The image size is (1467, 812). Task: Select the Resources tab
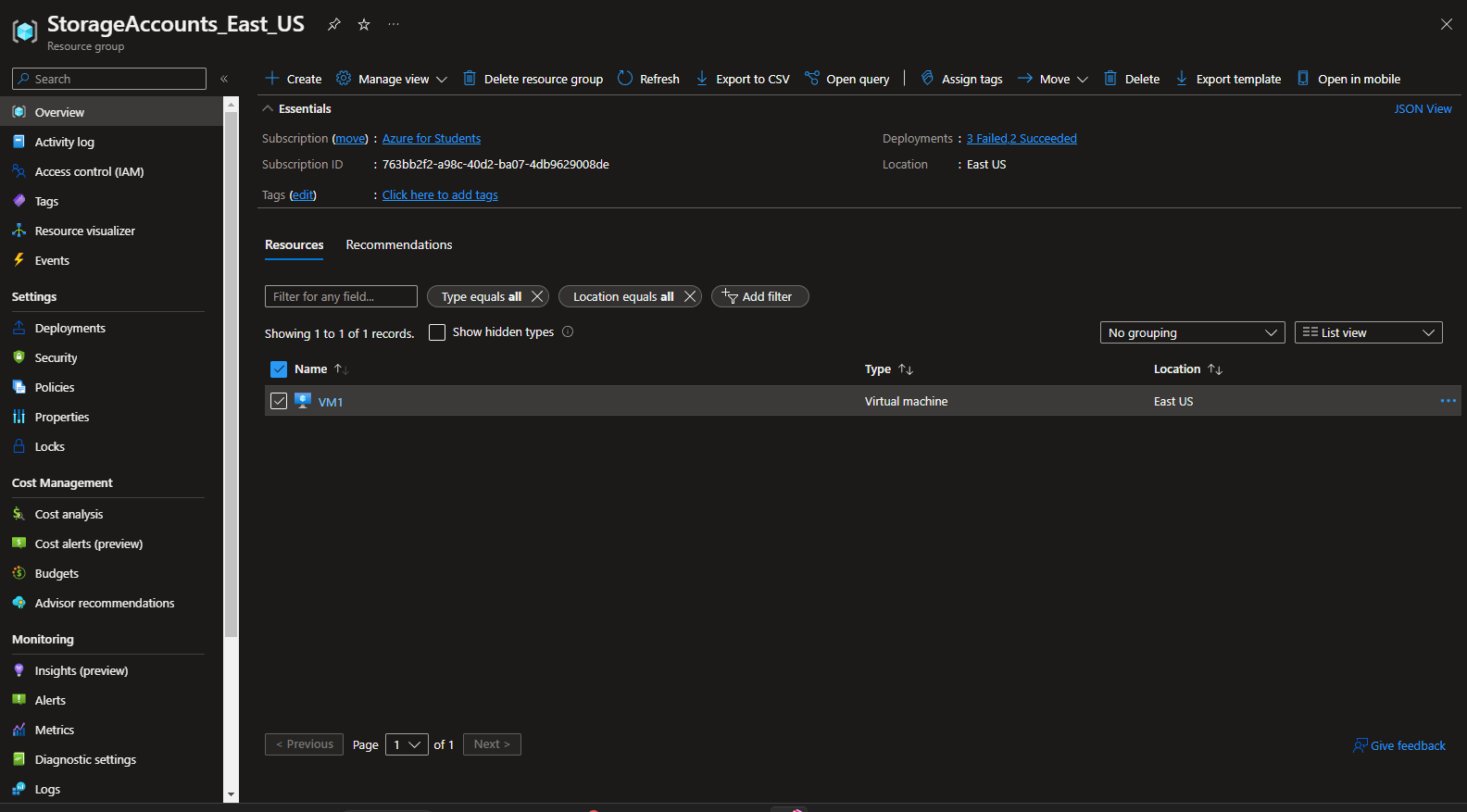click(x=295, y=244)
